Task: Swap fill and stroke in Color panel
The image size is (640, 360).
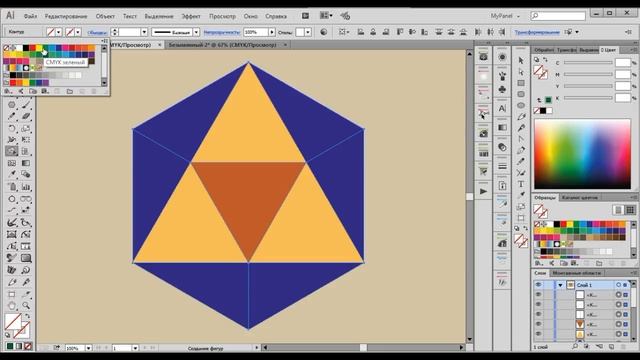Action: [x=545, y=60]
